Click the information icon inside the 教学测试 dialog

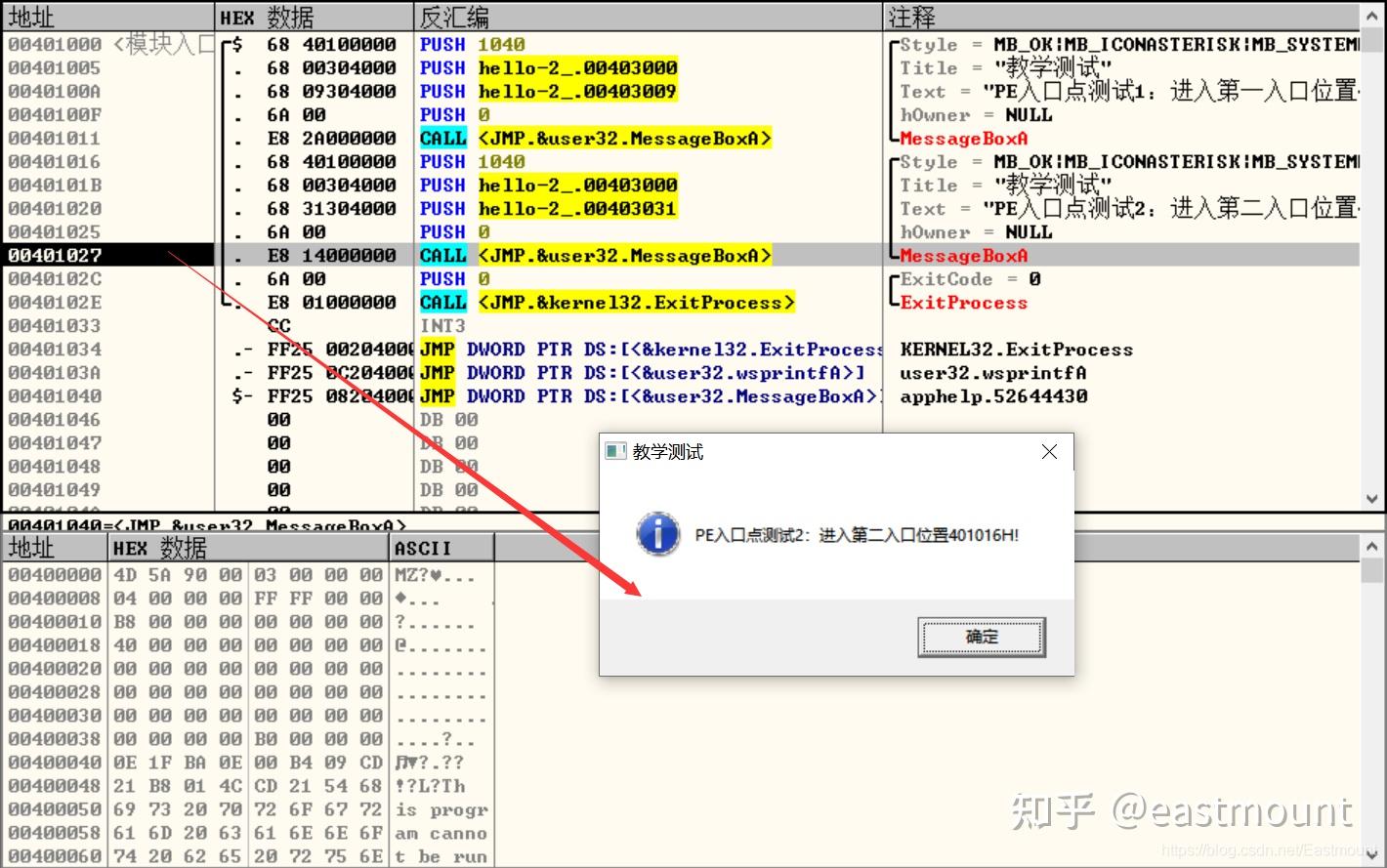coord(657,534)
